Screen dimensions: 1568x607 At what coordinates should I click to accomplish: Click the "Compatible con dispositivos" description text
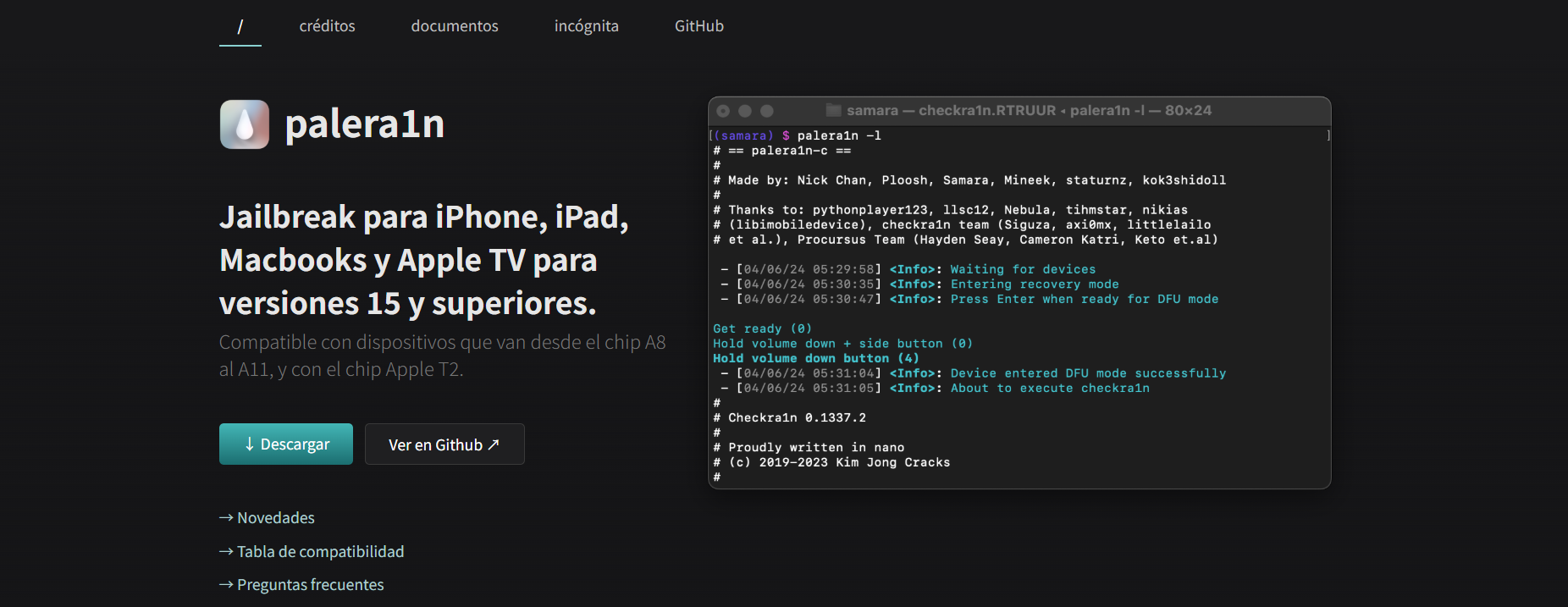pos(442,356)
